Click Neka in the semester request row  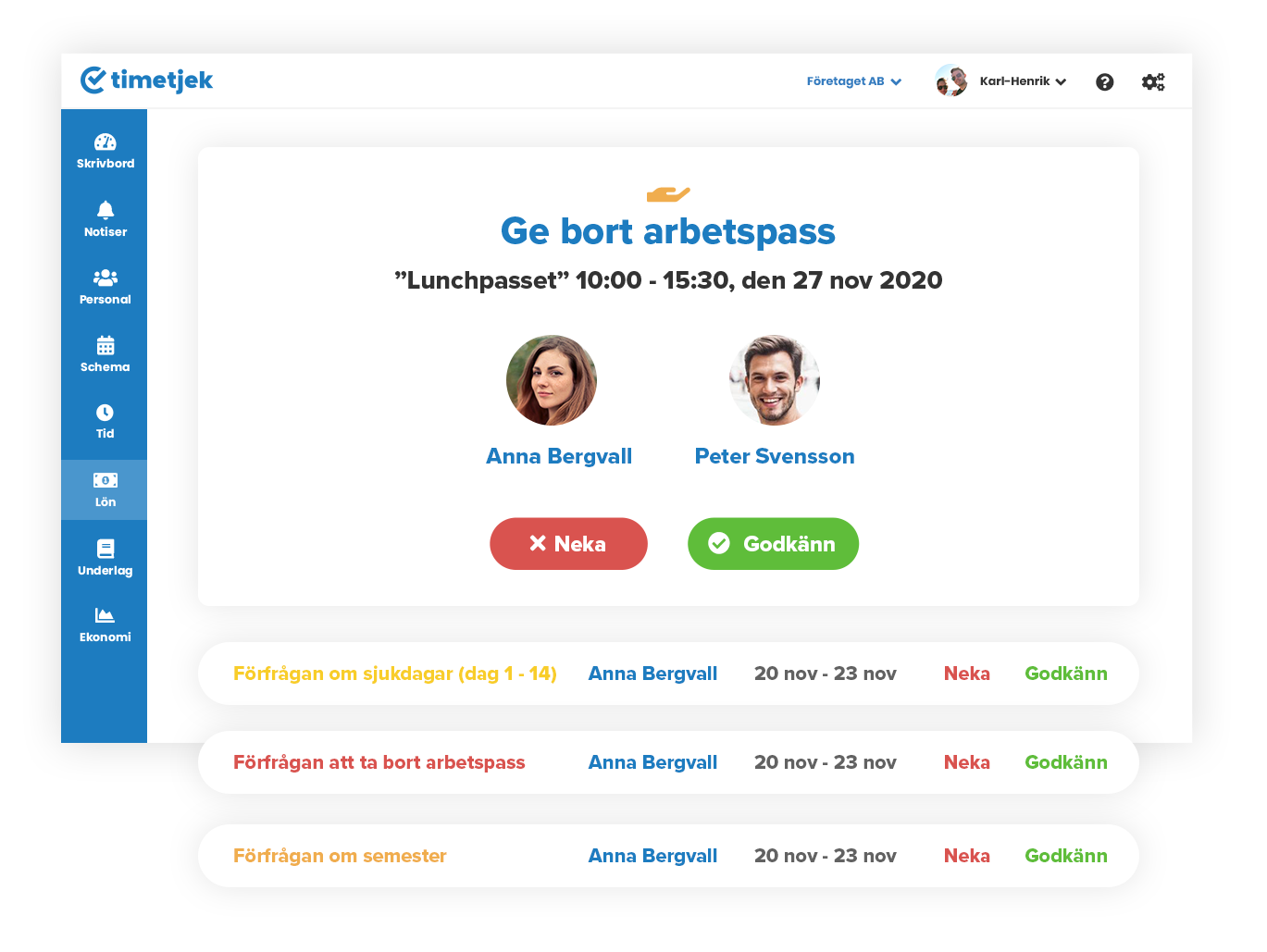click(967, 856)
